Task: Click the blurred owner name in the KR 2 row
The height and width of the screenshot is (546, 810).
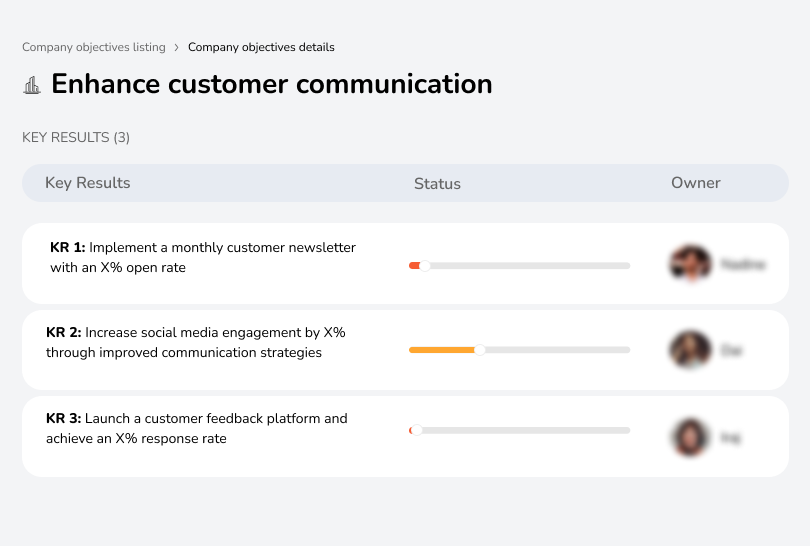Action: 731,351
